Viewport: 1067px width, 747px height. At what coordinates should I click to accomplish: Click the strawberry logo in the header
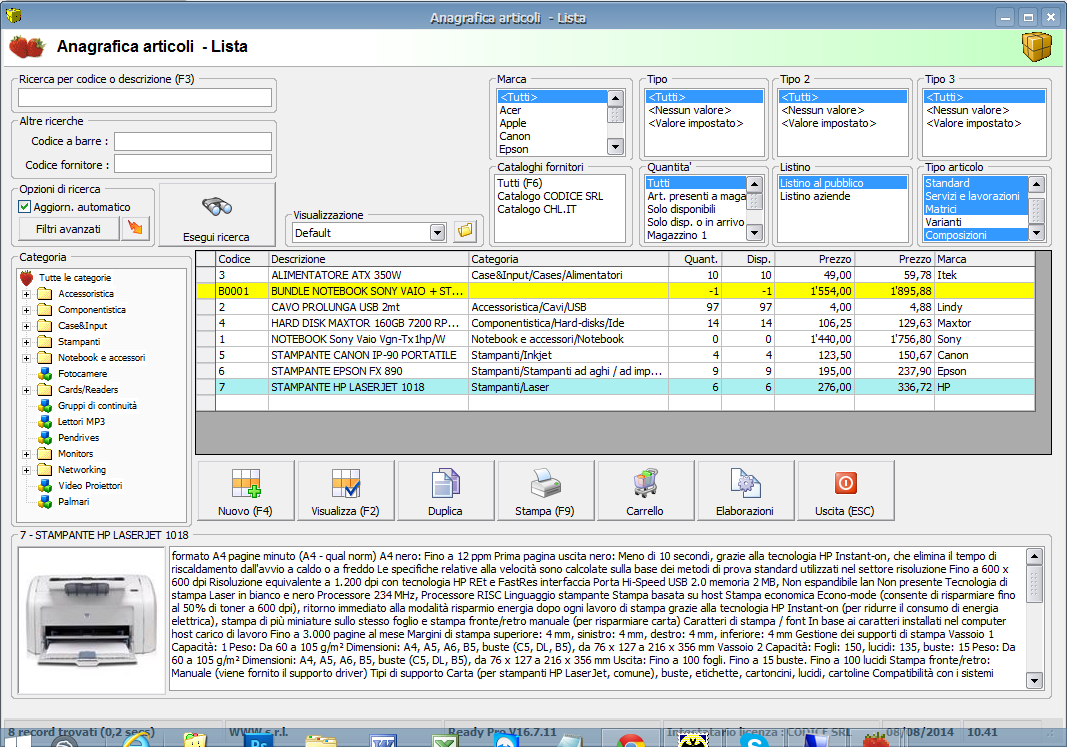point(27,47)
